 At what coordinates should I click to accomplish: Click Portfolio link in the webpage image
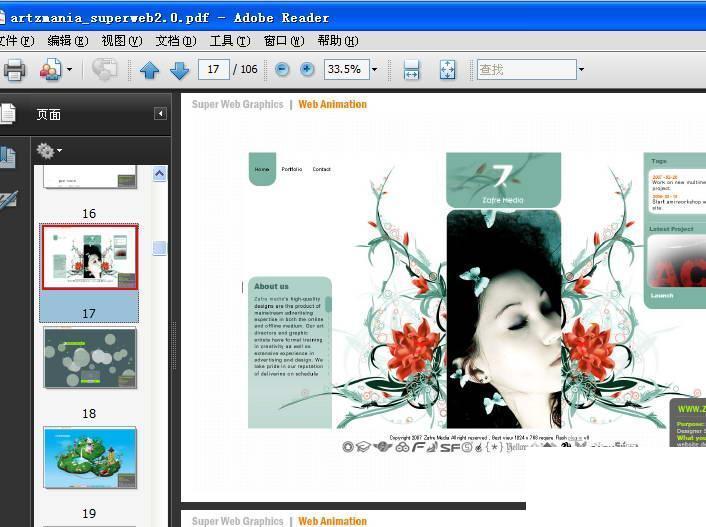click(292, 169)
